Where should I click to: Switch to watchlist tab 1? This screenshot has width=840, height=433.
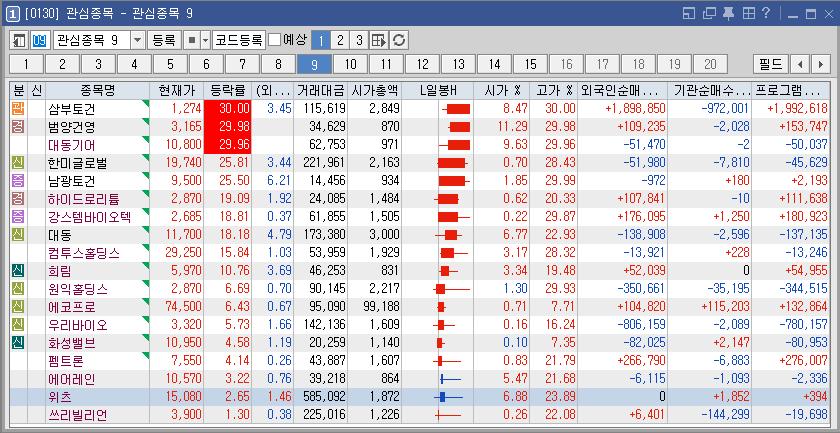tap(26, 65)
